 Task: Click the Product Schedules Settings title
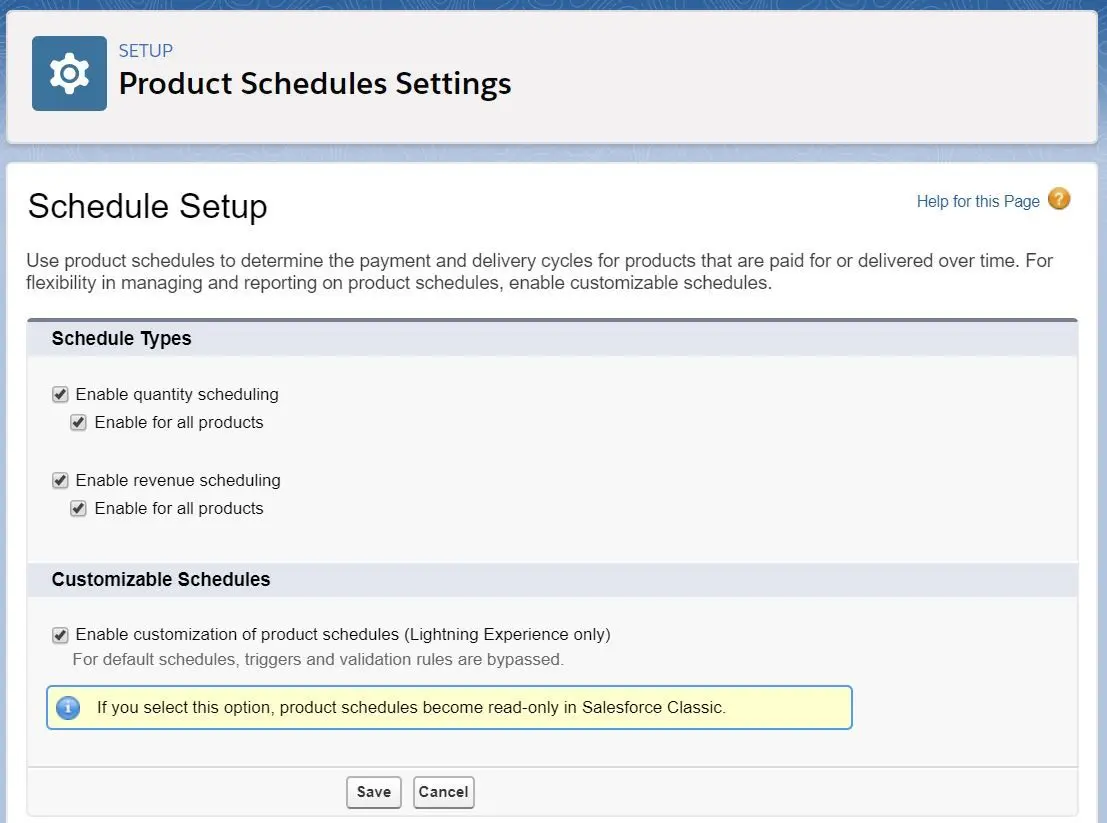(315, 83)
